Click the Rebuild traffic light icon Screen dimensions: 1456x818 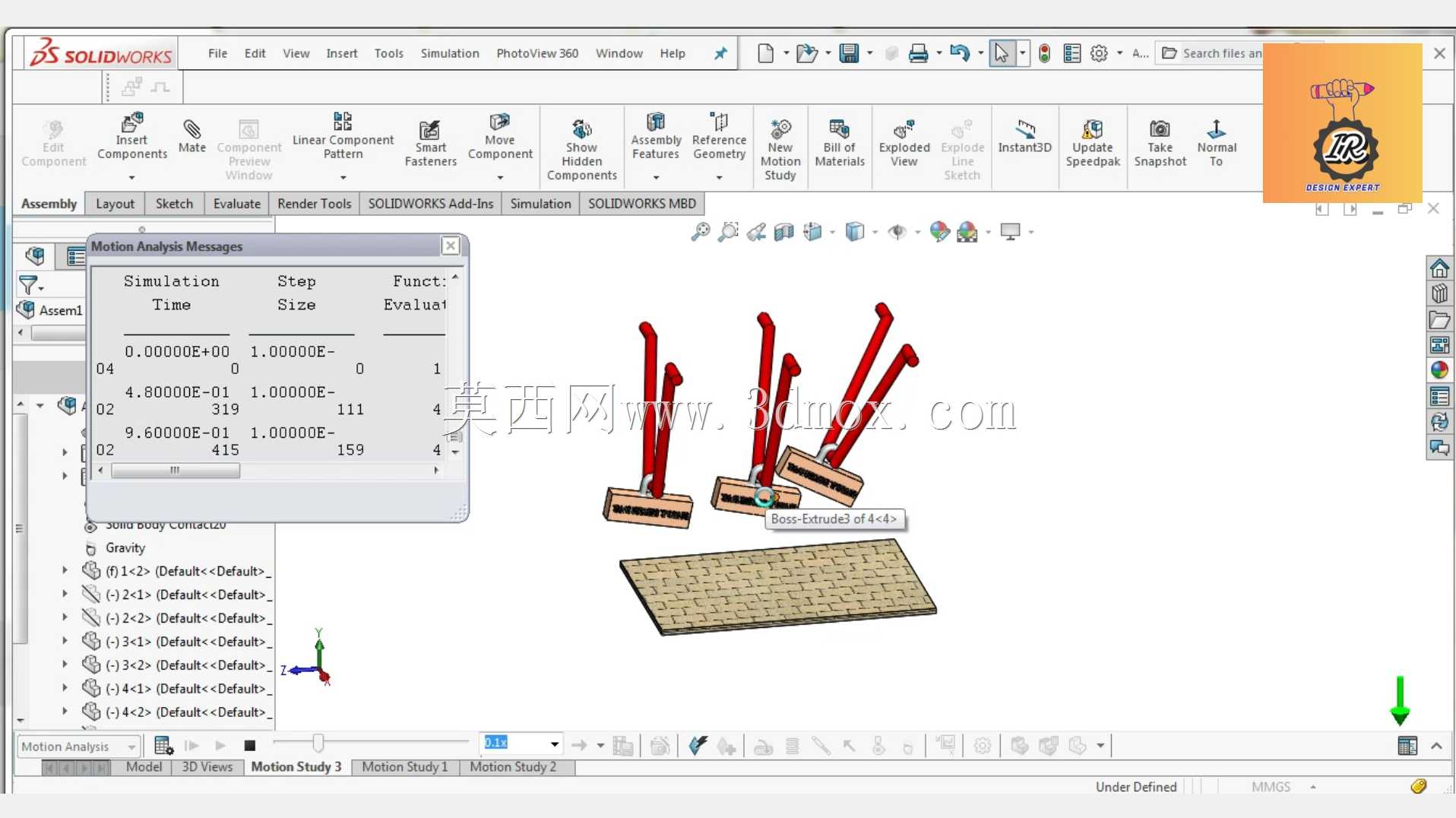point(1044,53)
